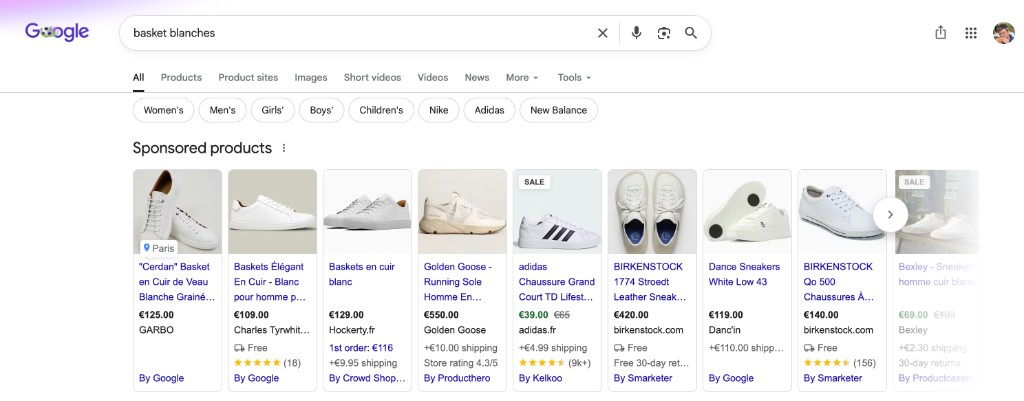
Task: Click the magnifying glass search button
Action: (691, 33)
